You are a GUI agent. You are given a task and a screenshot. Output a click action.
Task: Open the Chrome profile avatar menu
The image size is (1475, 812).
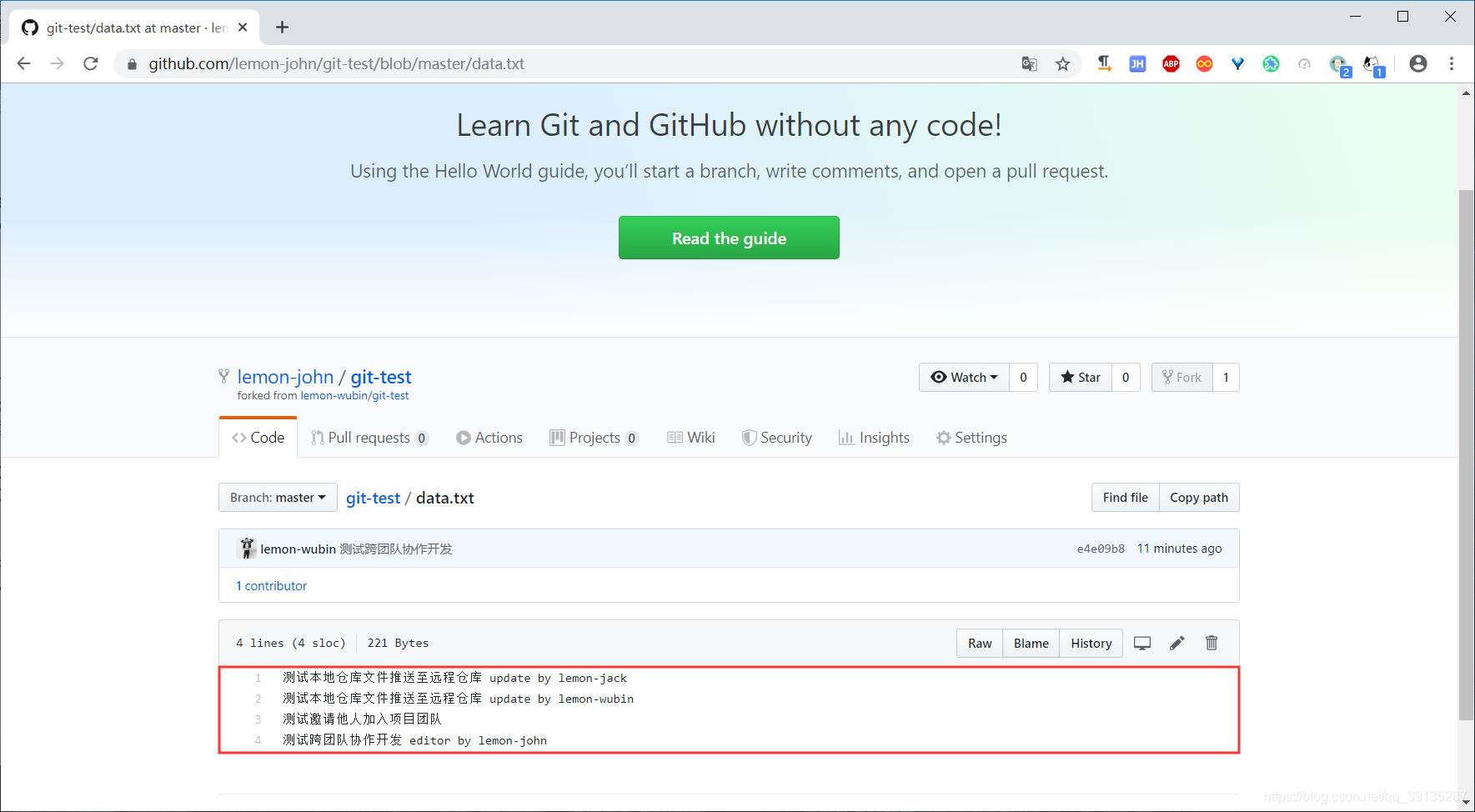[x=1417, y=63]
